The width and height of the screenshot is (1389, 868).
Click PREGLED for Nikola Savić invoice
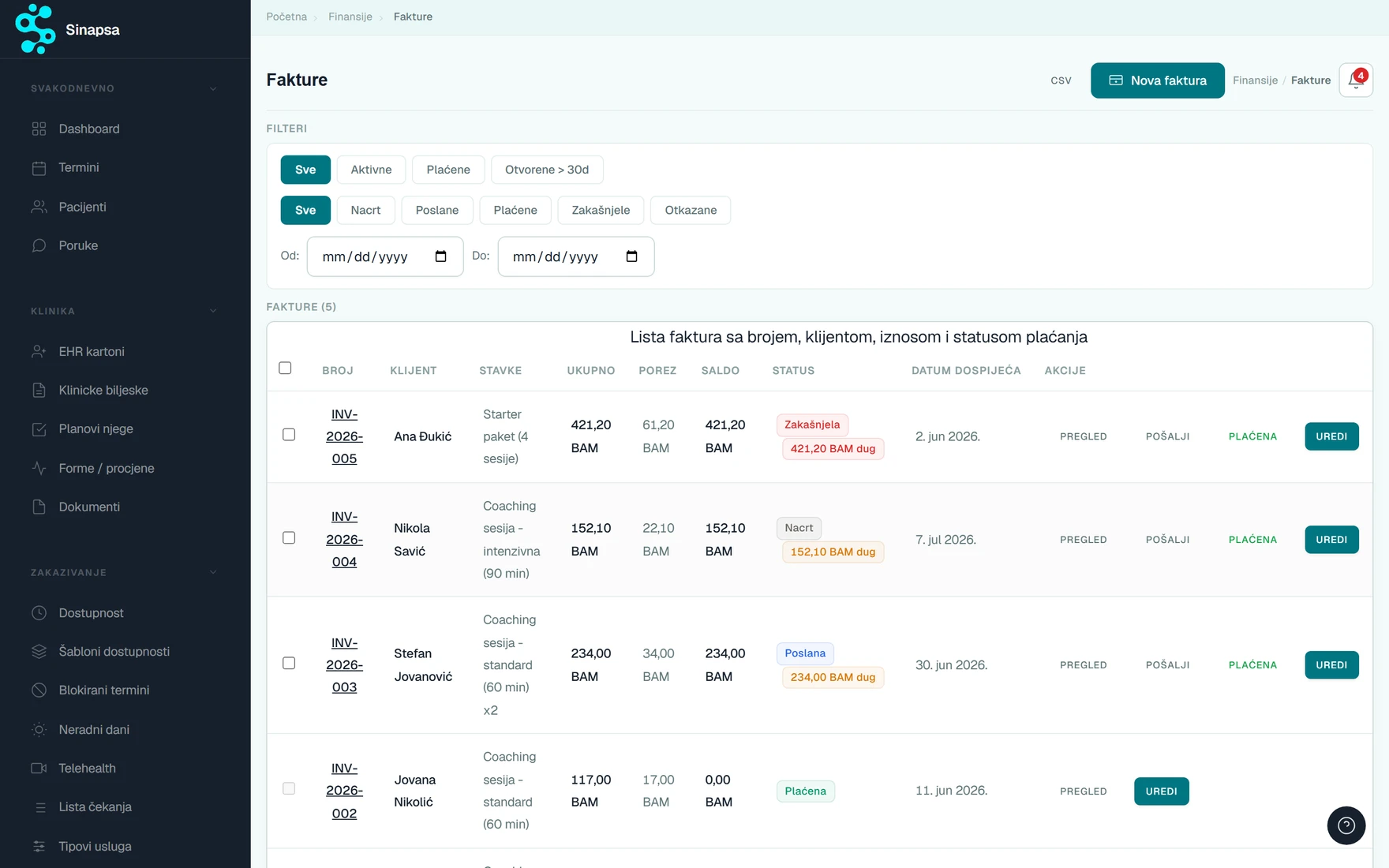(1083, 540)
